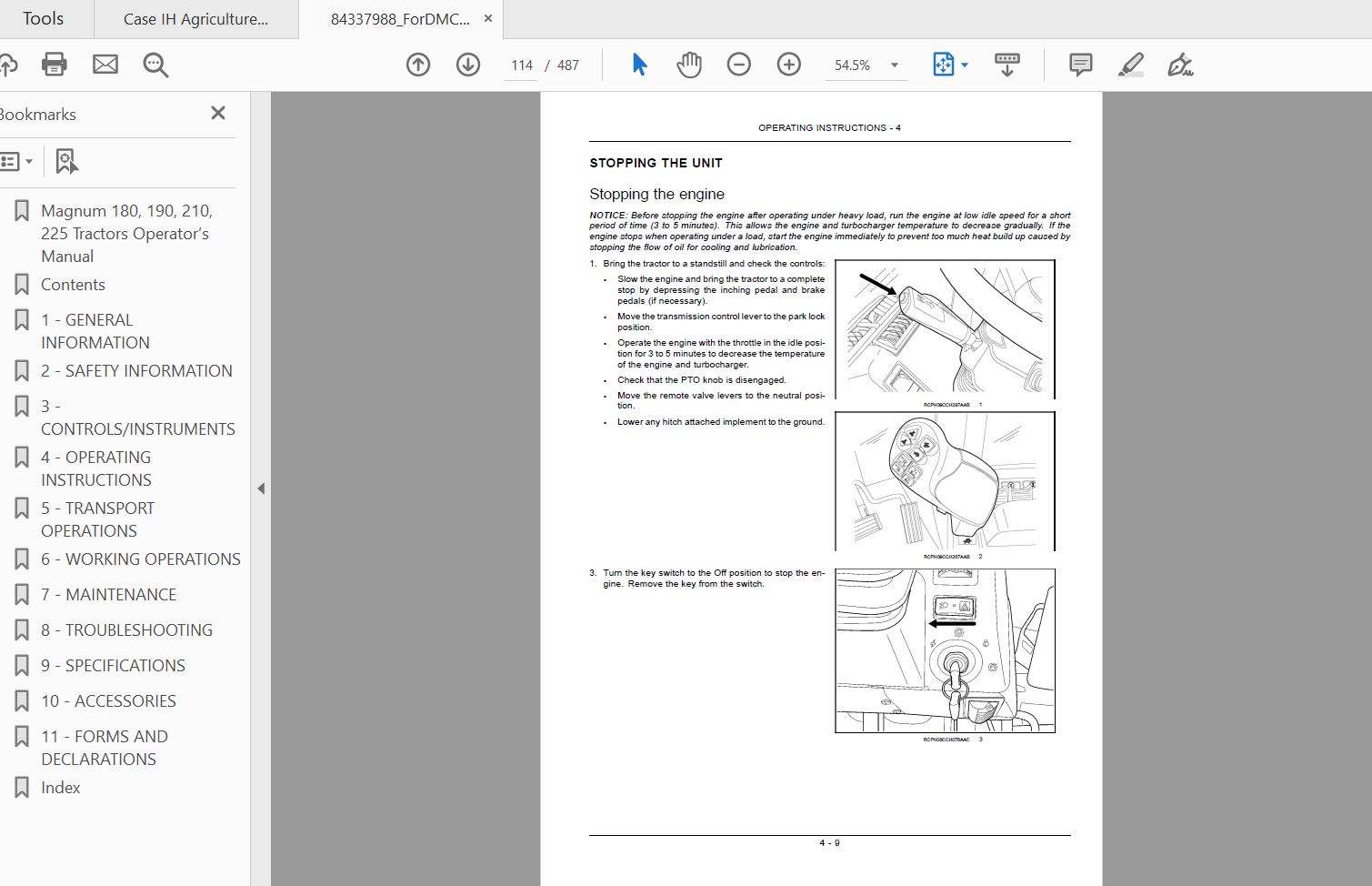Image resolution: width=1372 pixels, height=886 pixels.
Task: Click bookmark icon beside Contents
Action: (x=22, y=285)
